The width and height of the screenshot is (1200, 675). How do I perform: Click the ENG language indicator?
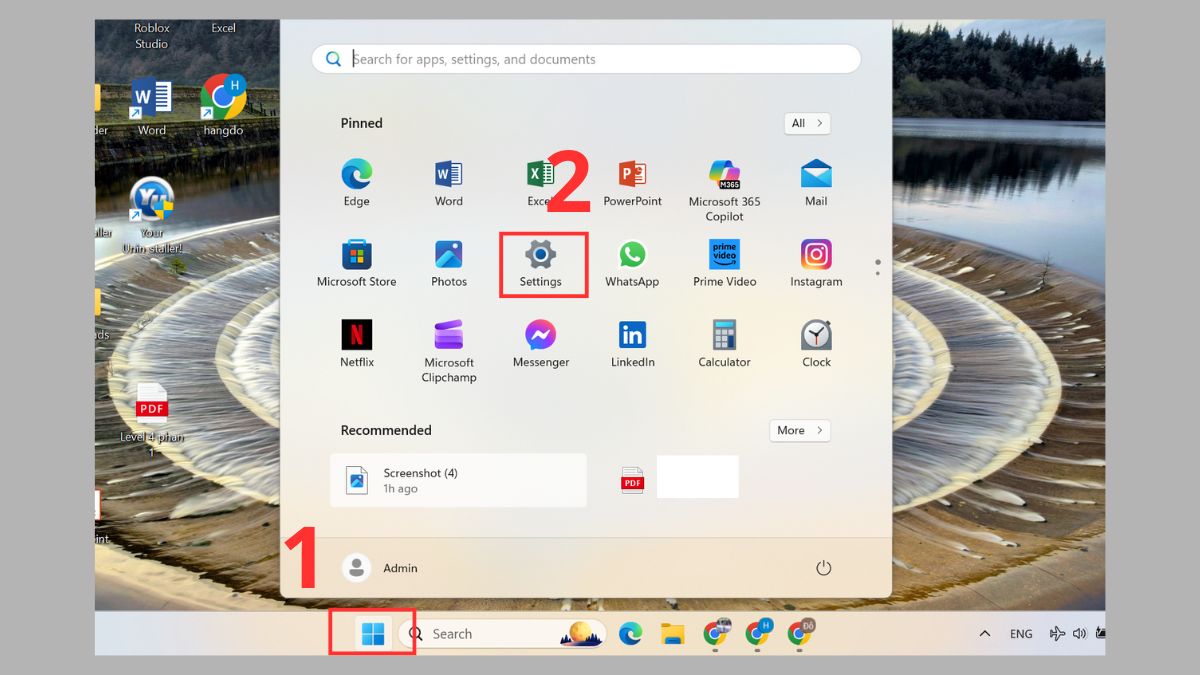(x=1021, y=634)
